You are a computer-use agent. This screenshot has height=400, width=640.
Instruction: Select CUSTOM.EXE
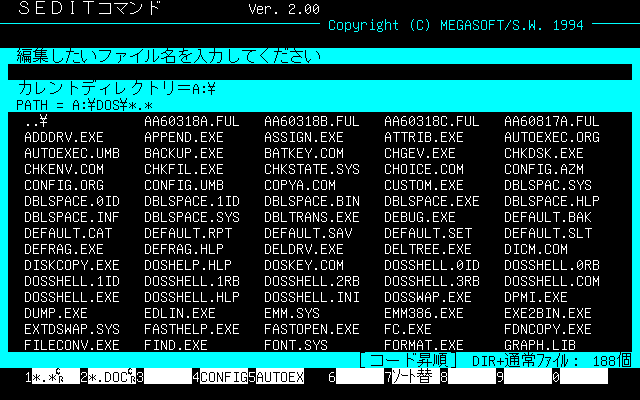pos(424,185)
